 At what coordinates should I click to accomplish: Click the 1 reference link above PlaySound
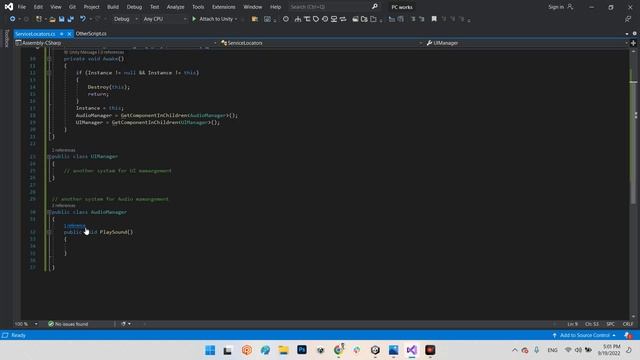point(74,225)
